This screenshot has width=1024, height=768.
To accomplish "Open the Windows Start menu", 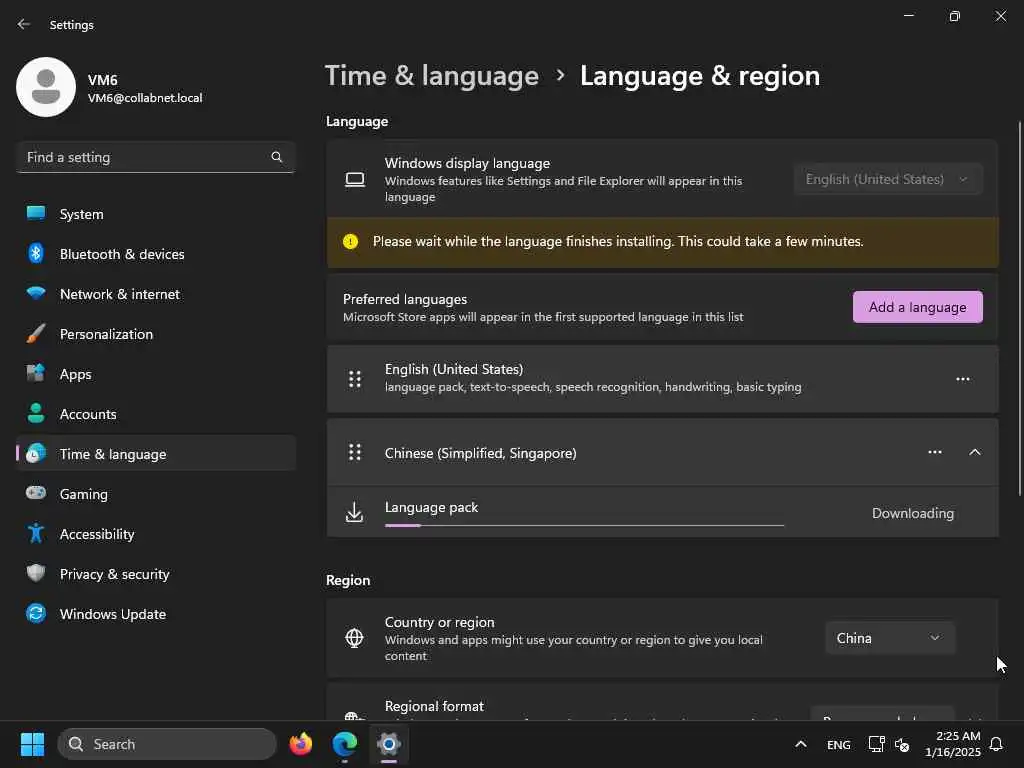I will (x=32, y=744).
